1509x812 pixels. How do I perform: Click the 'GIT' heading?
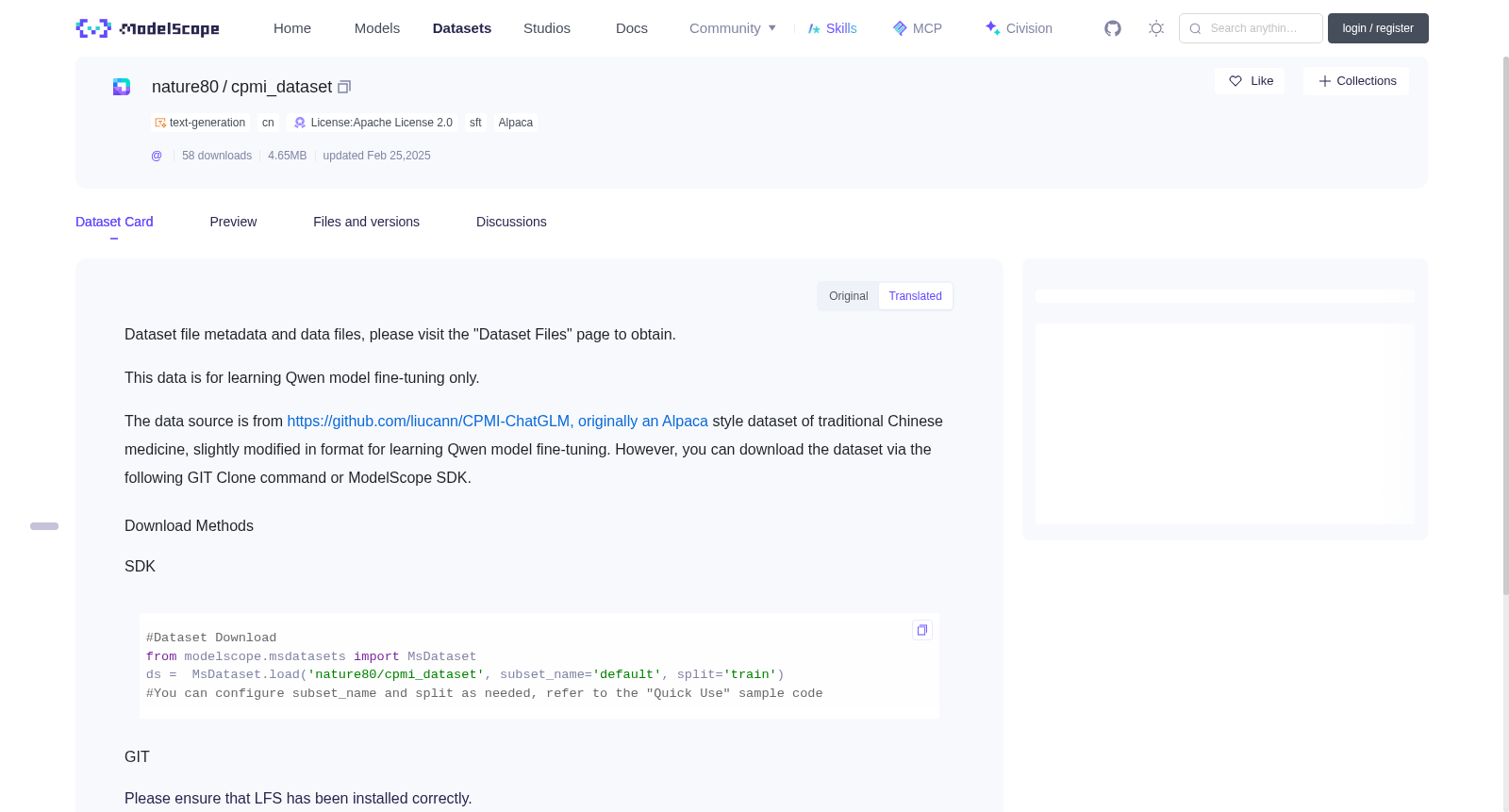137,757
